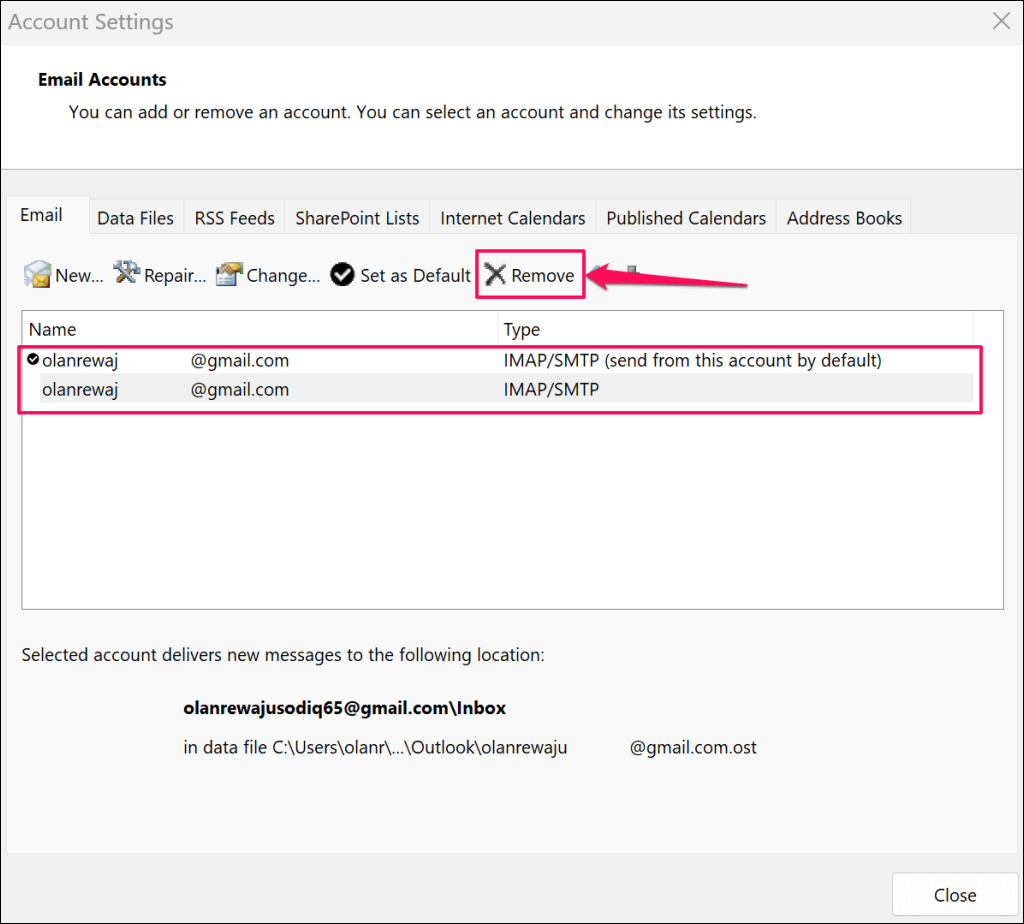Go to the Internet Calendars tab
Viewport: 1024px width, 924px height.
pos(512,218)
